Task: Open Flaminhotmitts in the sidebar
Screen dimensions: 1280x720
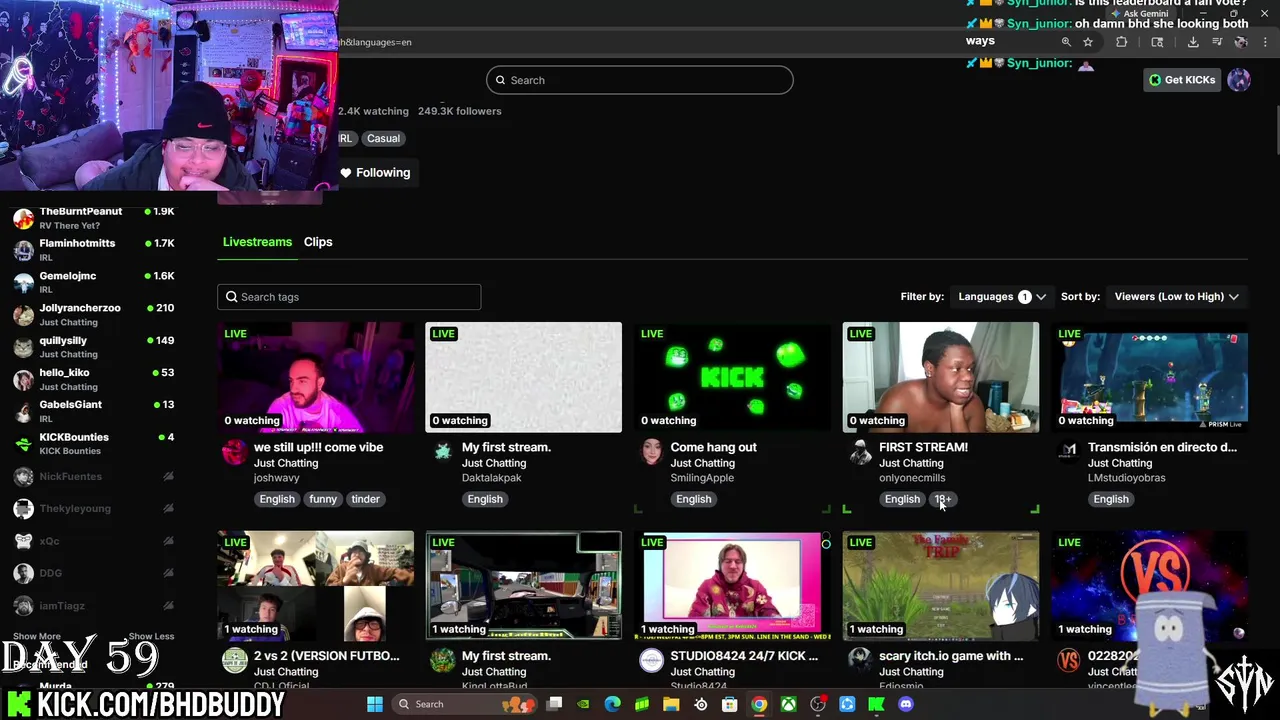Action: (94, 250)
